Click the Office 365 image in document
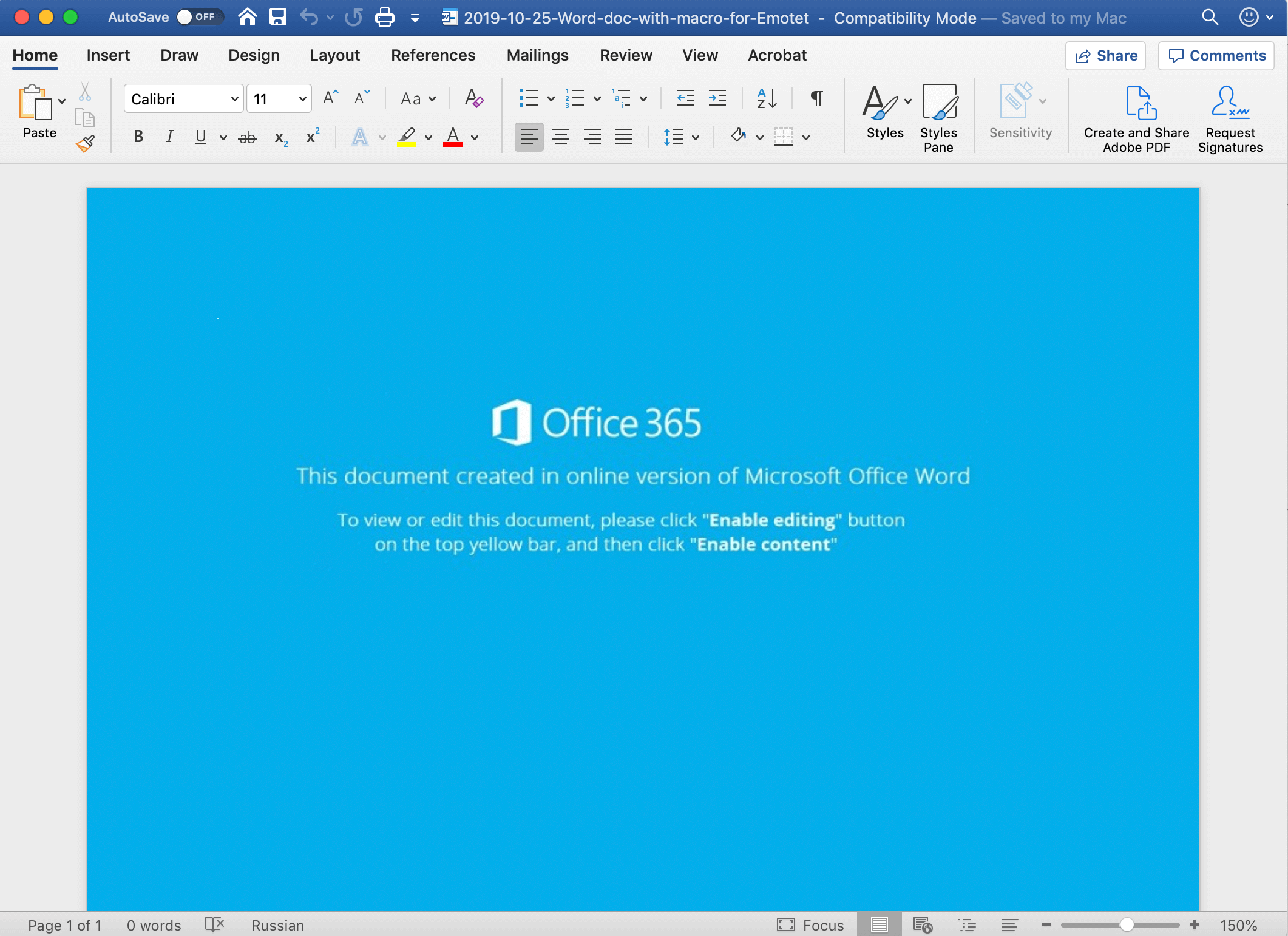The image size is (1288, 936). pyautogui.click(x=596, y=422)
